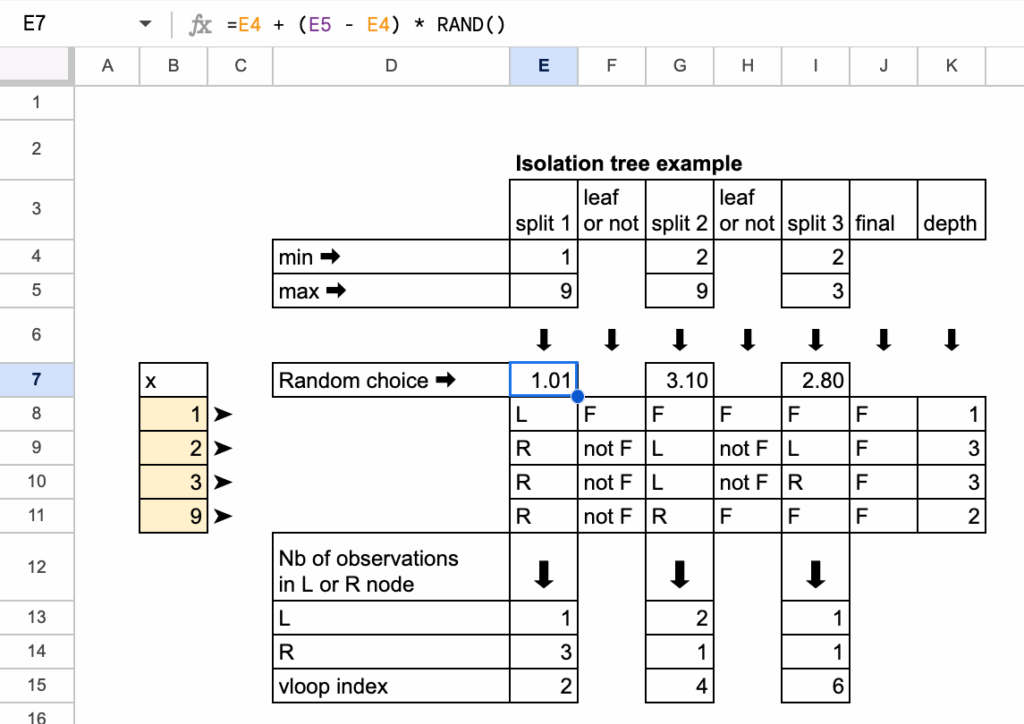Click the arrowhead next to x value 9

pos(226,516)
